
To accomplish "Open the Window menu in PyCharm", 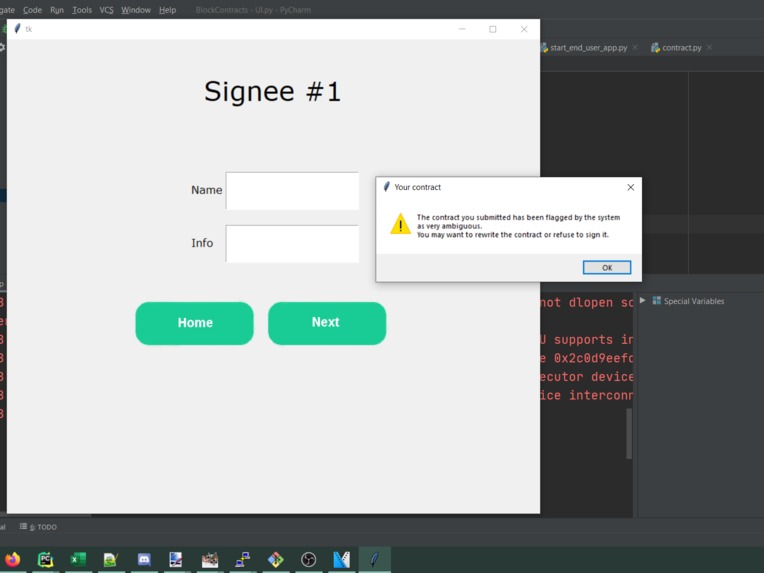I will click(x=135, y=10).
